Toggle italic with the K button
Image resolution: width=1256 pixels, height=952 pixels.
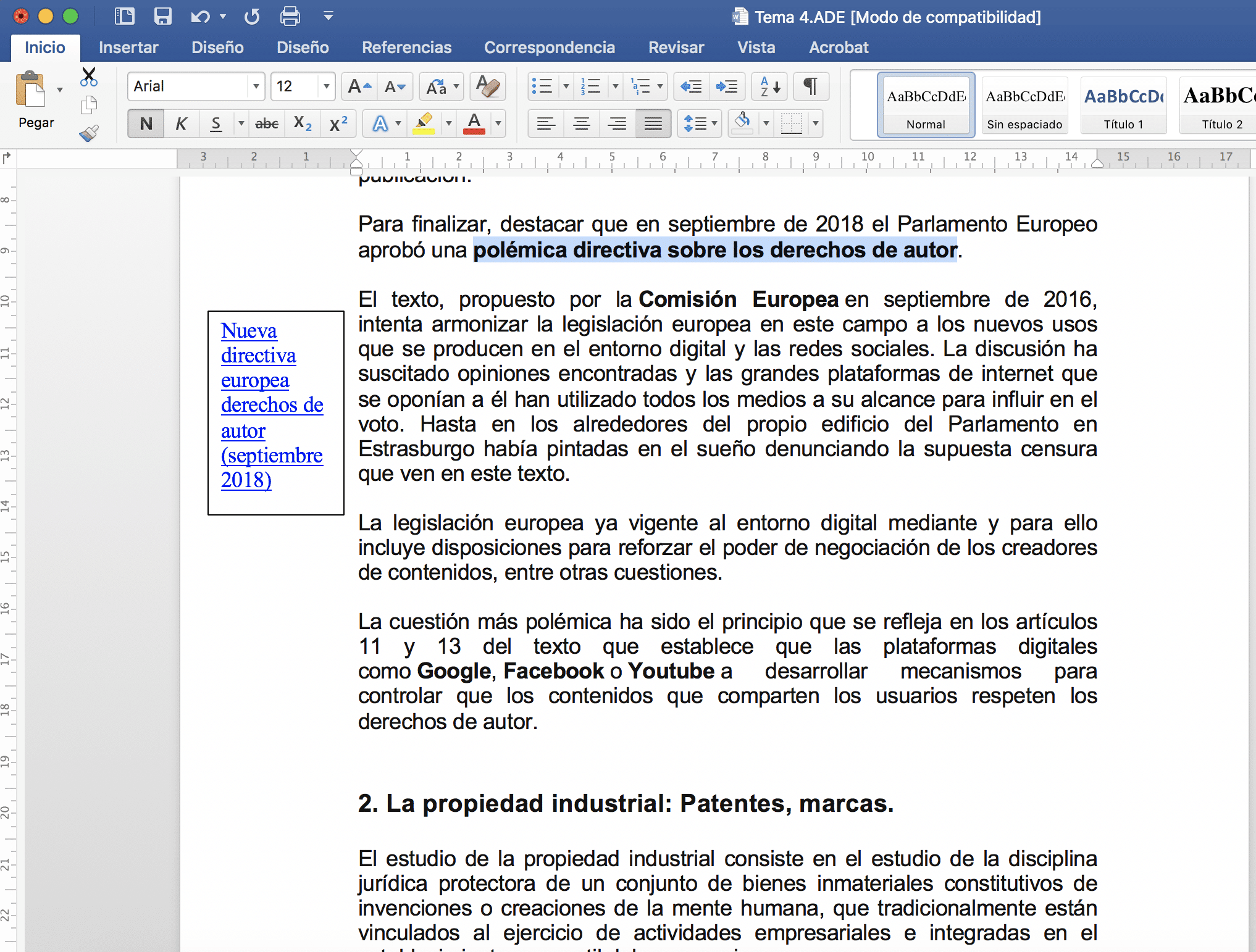point(181,124)
